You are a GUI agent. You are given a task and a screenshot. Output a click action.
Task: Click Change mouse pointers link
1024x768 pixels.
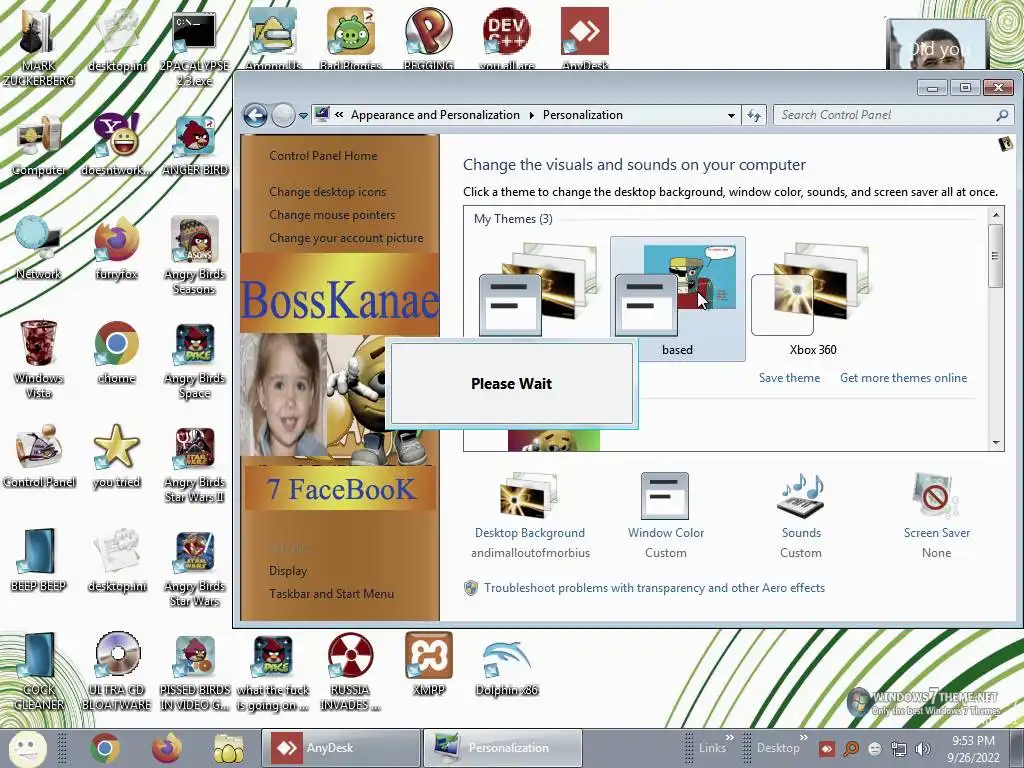332,215
